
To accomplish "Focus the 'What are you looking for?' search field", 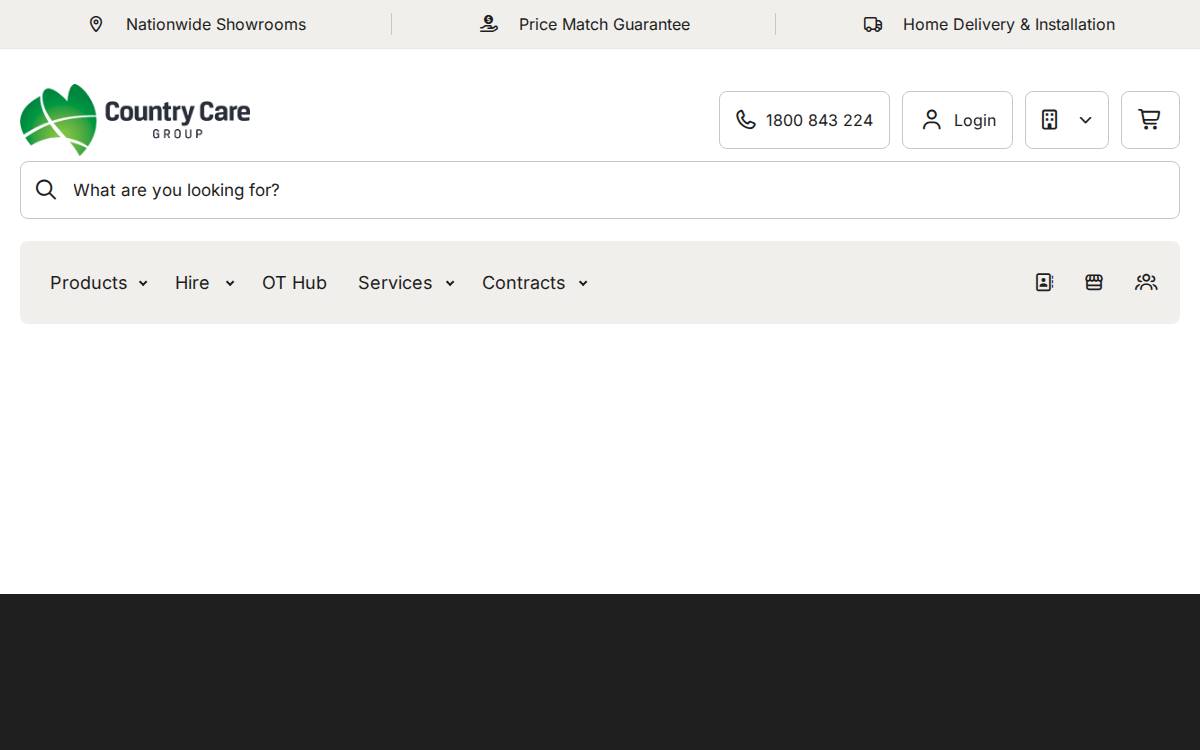I will [600, 190].
